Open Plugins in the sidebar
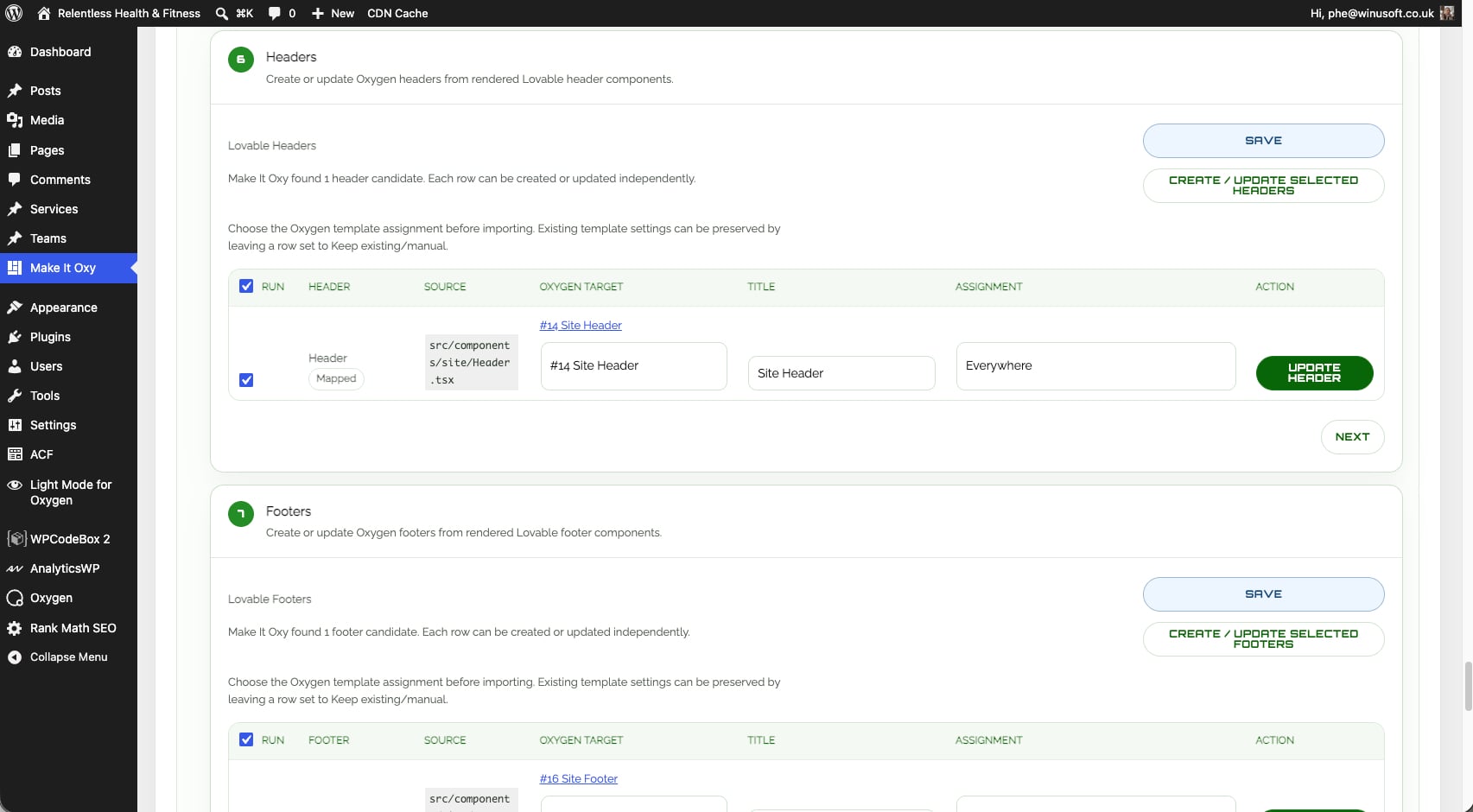The width and height of the screenshot is (1473, 812). [50, 337]
